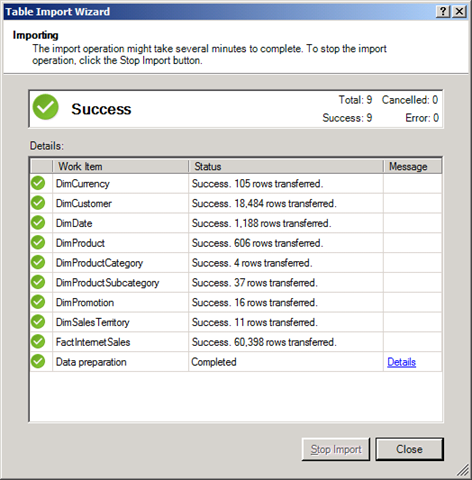
Task: Click the green check icon for FactInternetSales
Action: pyautogui.click(x=38, y=342)
